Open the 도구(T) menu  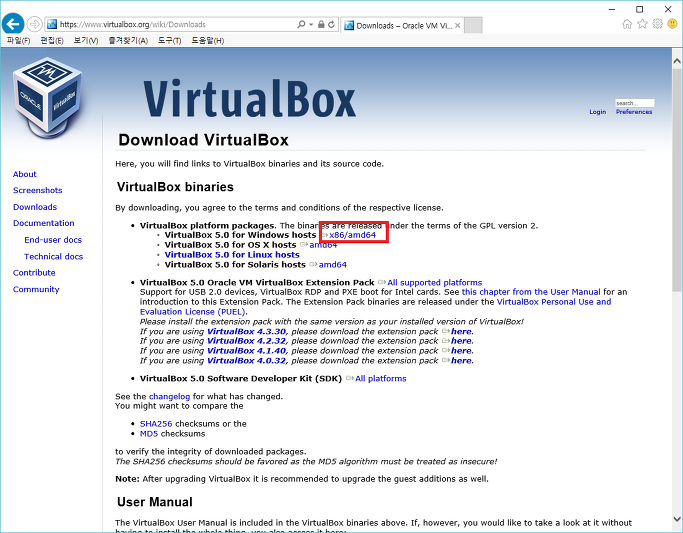point(169,40)
